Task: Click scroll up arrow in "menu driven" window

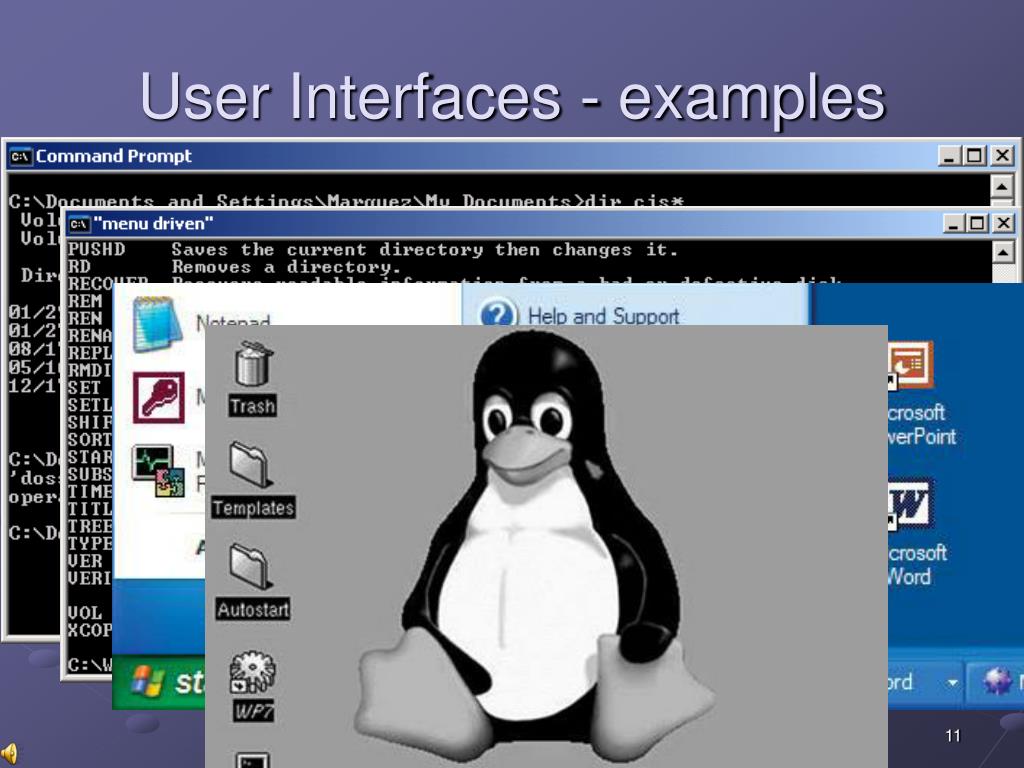Action: 1003,252
